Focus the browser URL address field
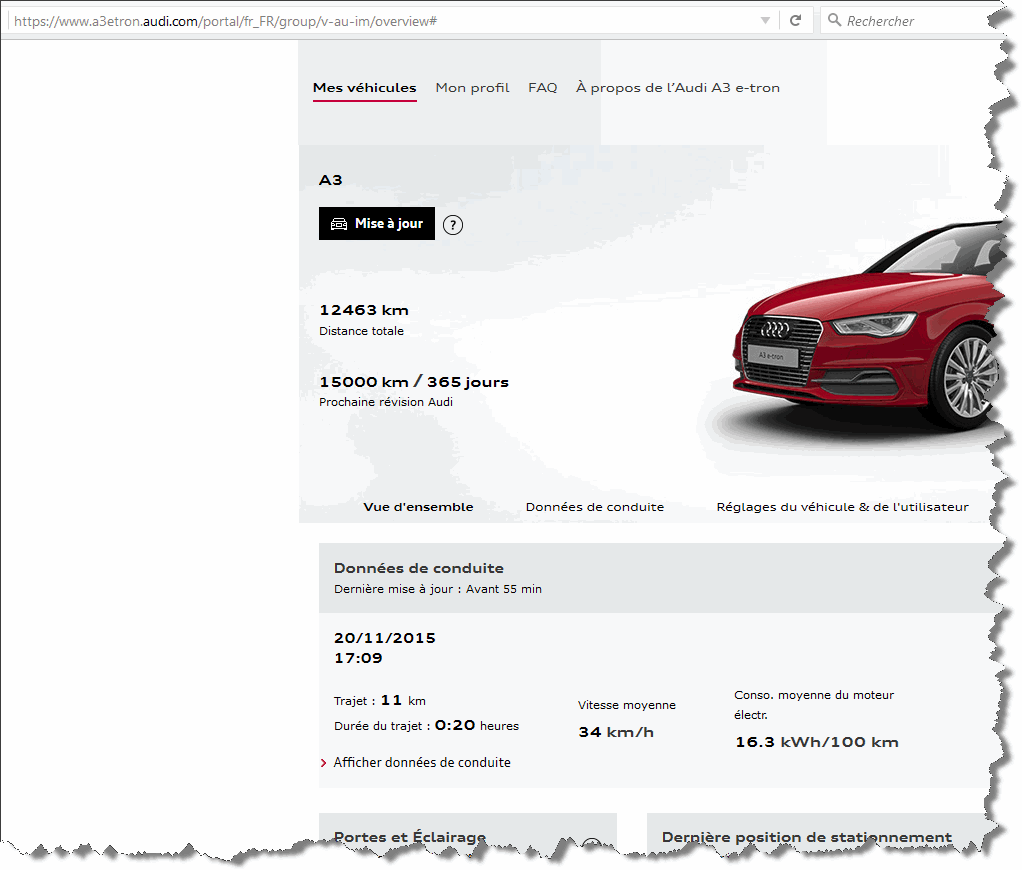The height and width of the screenshot is (870, 1022). (380, 20)
